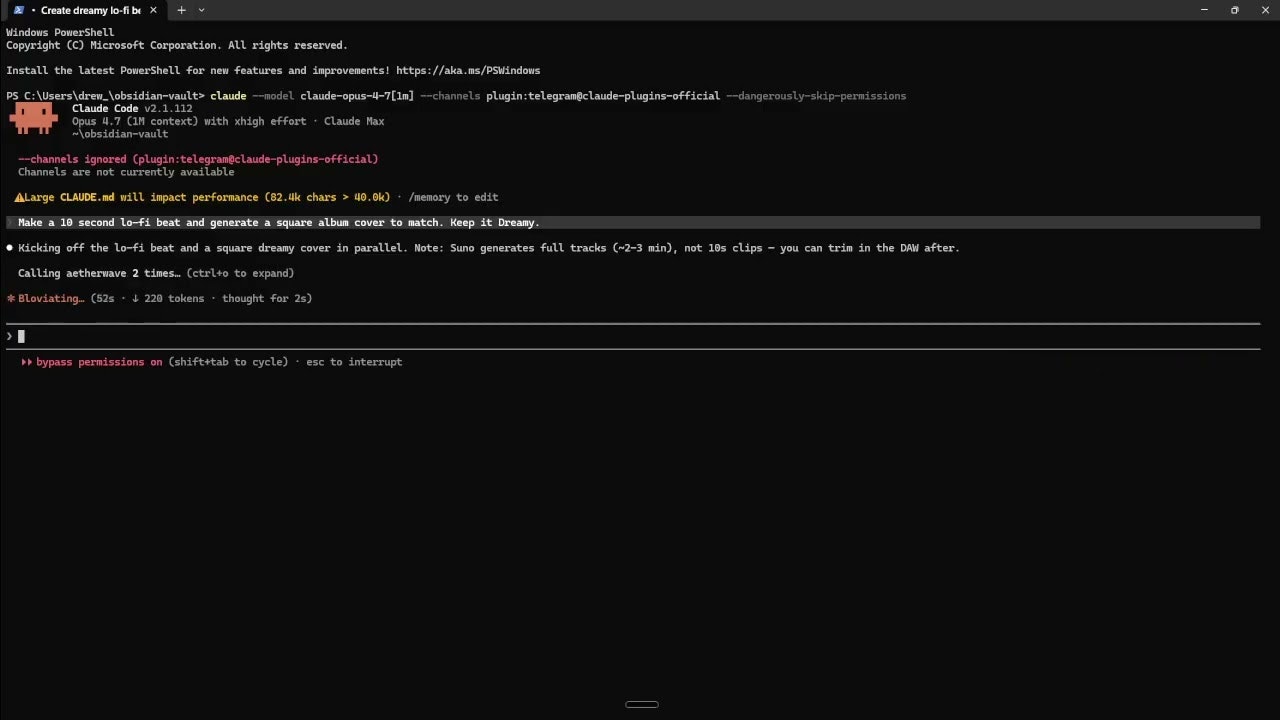Image resolution: width=1280 pixels, height=720 pixels.
Task: Click the warning triangle beside Large CLAUDE.md
Action: pyautogui.click(x=19, y=197)
